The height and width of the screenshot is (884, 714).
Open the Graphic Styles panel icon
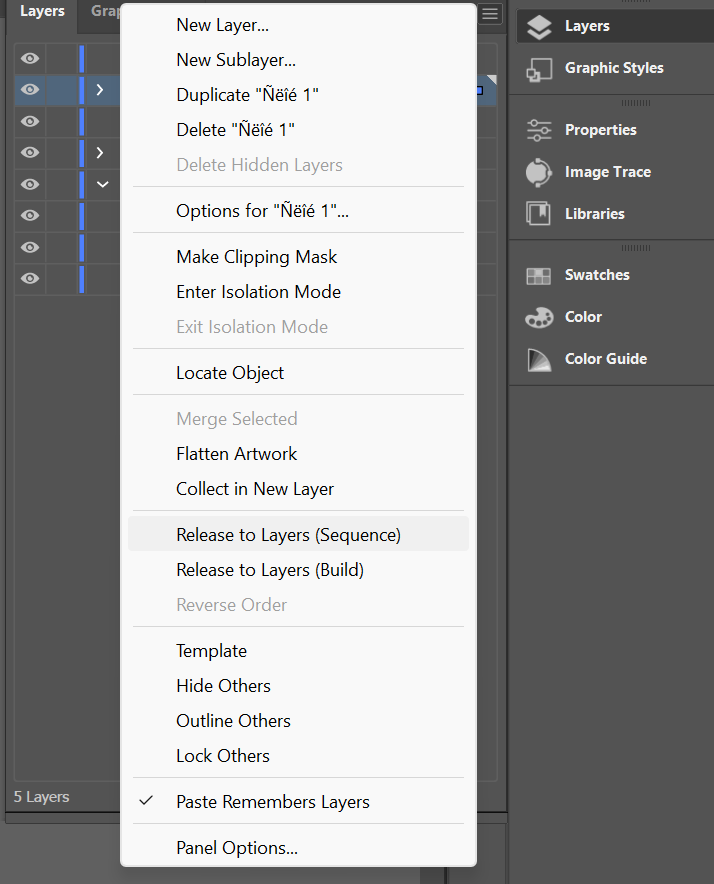539,69
